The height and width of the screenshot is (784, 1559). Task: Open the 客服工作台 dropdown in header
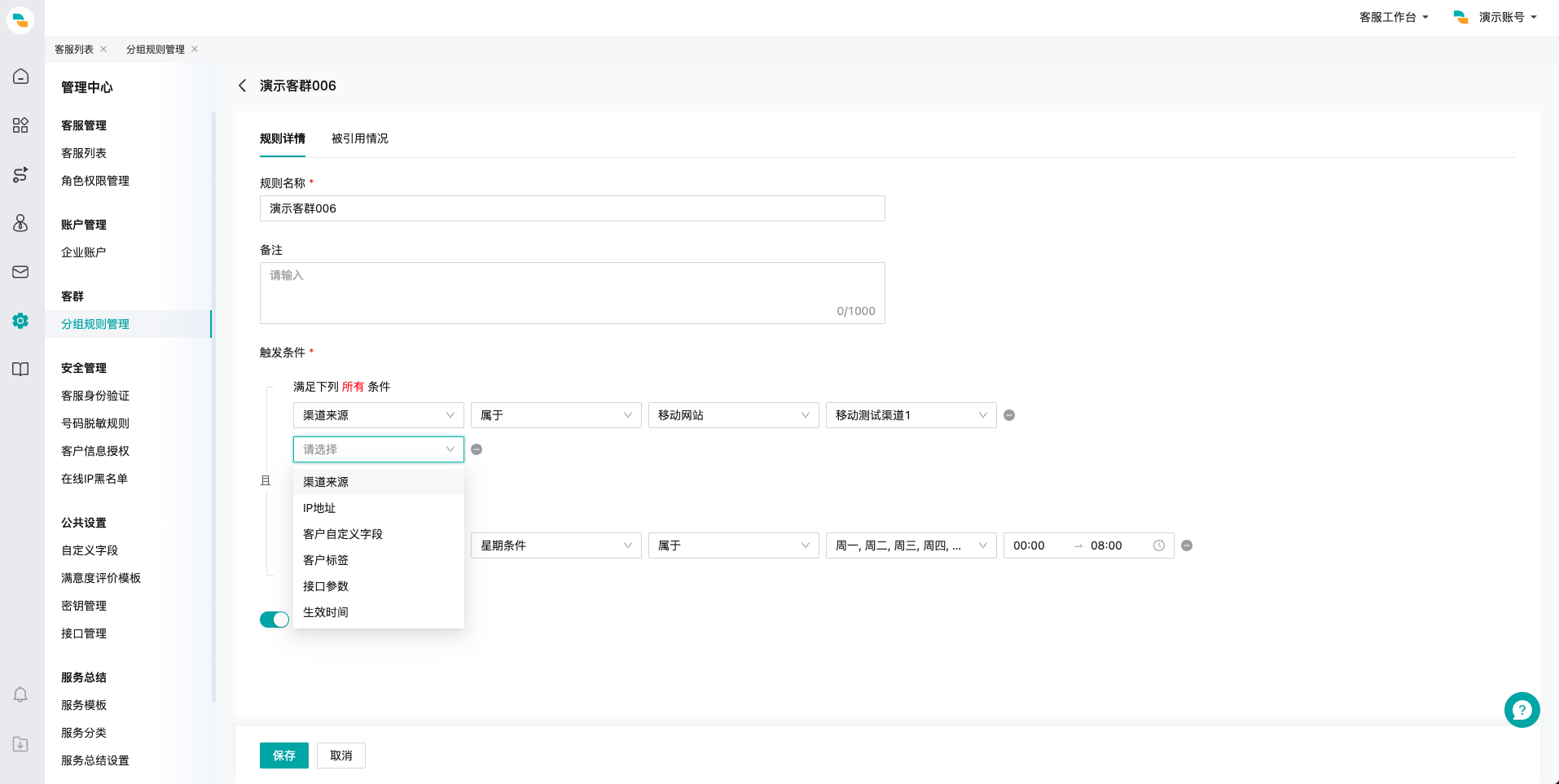coord(1394,17)
